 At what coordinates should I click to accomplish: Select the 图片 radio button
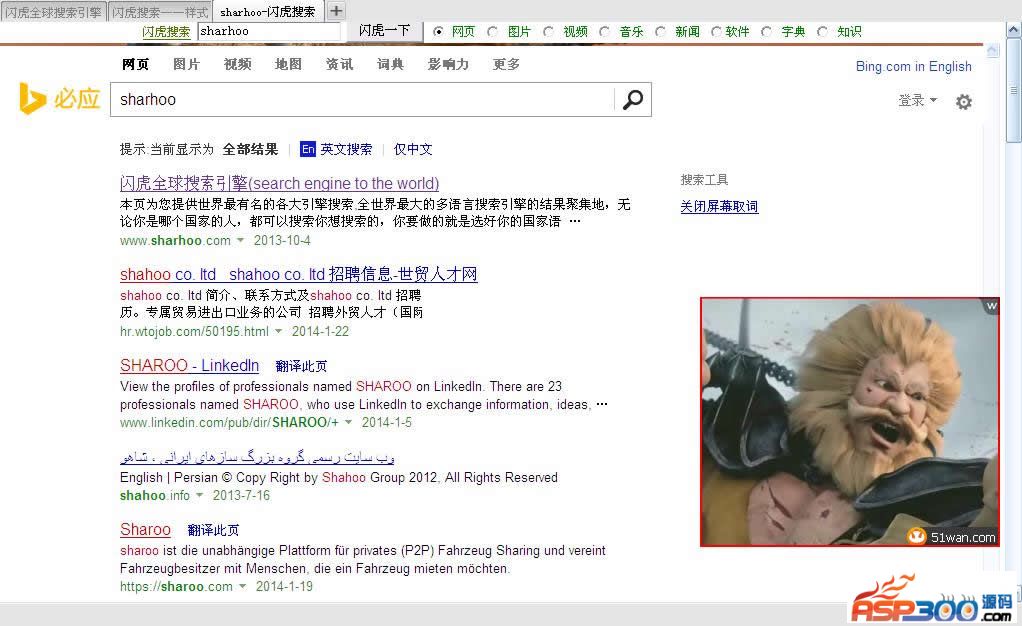(493, 31)
